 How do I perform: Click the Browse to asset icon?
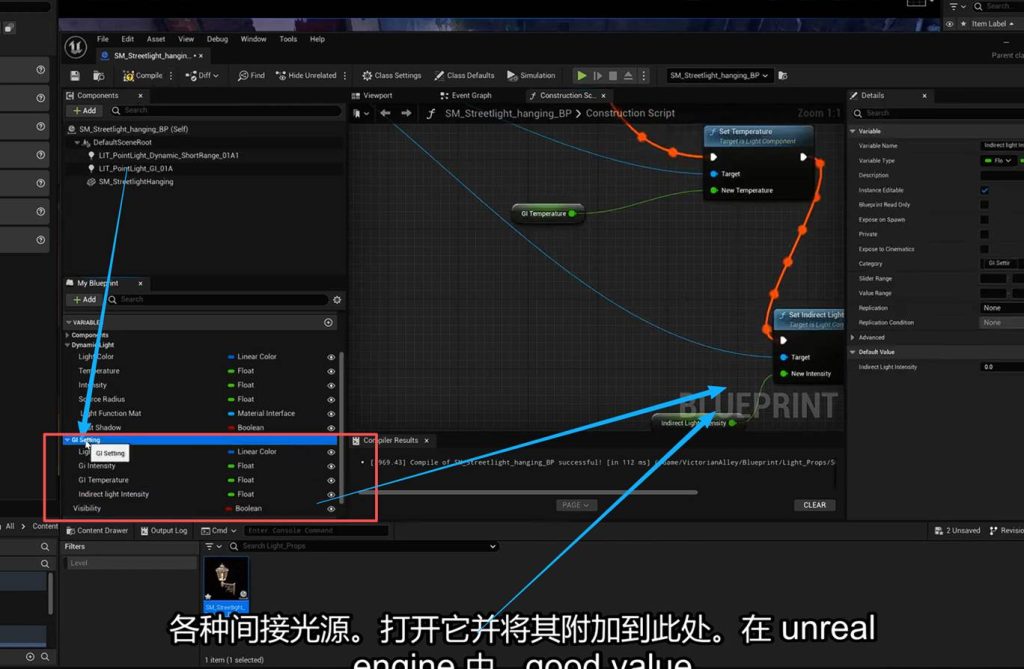(98, 76)
